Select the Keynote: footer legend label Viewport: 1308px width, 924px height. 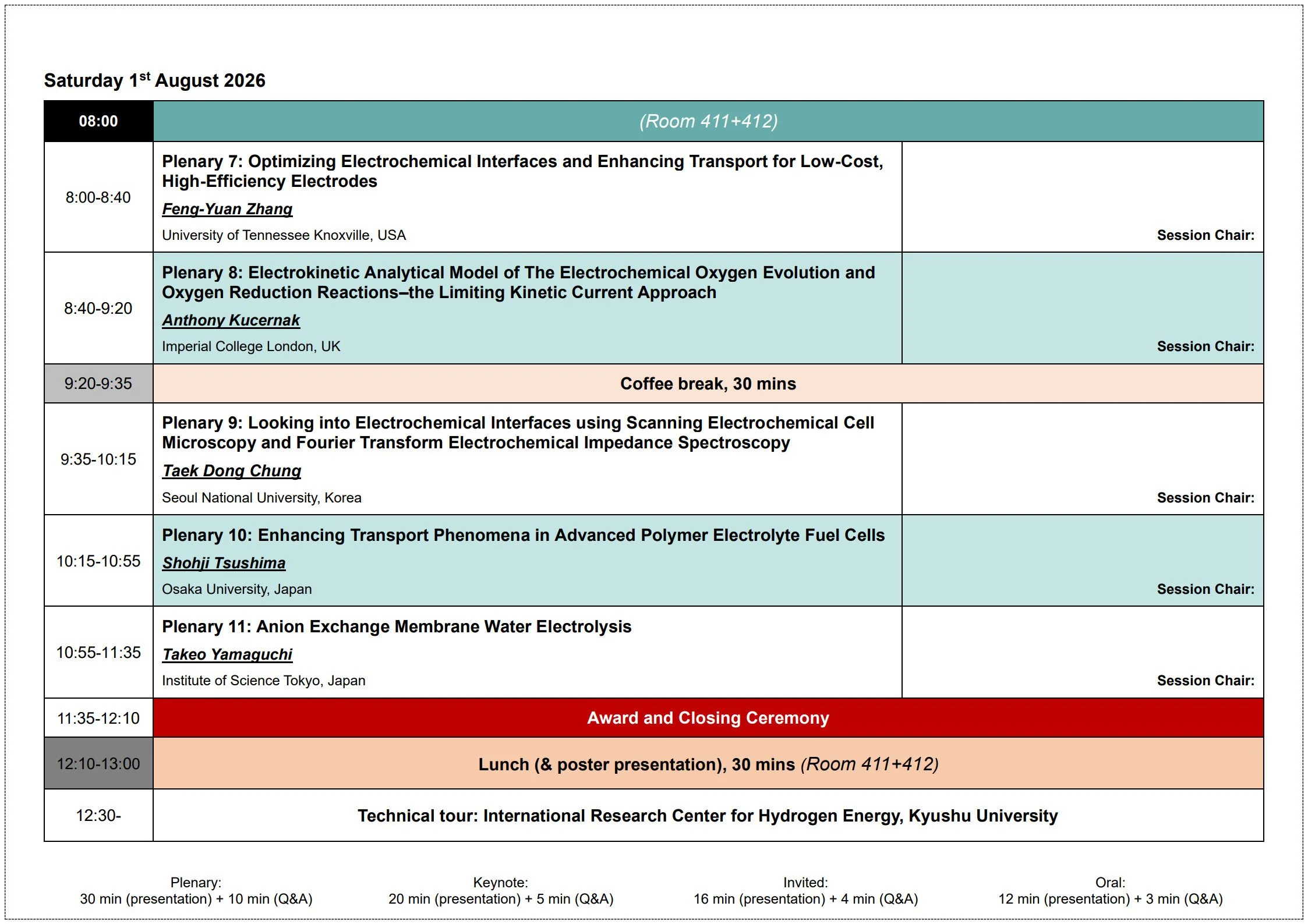click(x=501, y=883)
